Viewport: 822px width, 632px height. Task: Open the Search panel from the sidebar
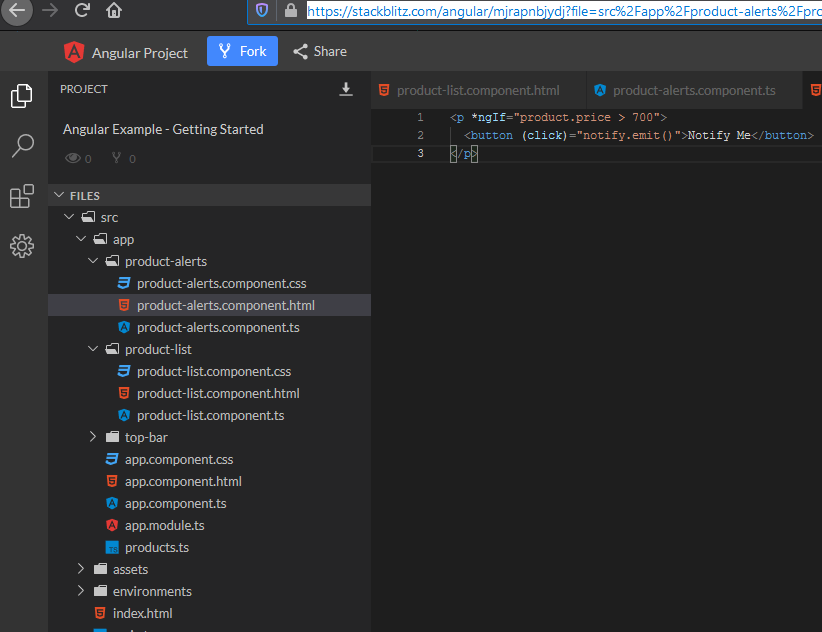(x=21, y=146)
